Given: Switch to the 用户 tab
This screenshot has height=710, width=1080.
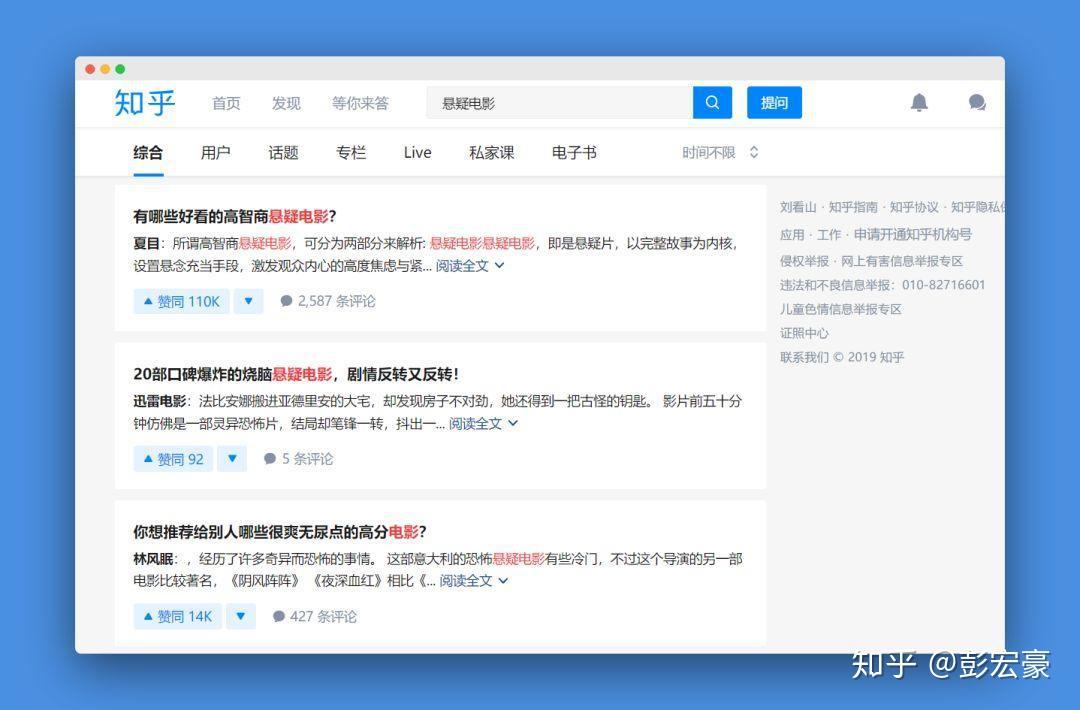Looking at the screenshot, I should pos(216,152).
